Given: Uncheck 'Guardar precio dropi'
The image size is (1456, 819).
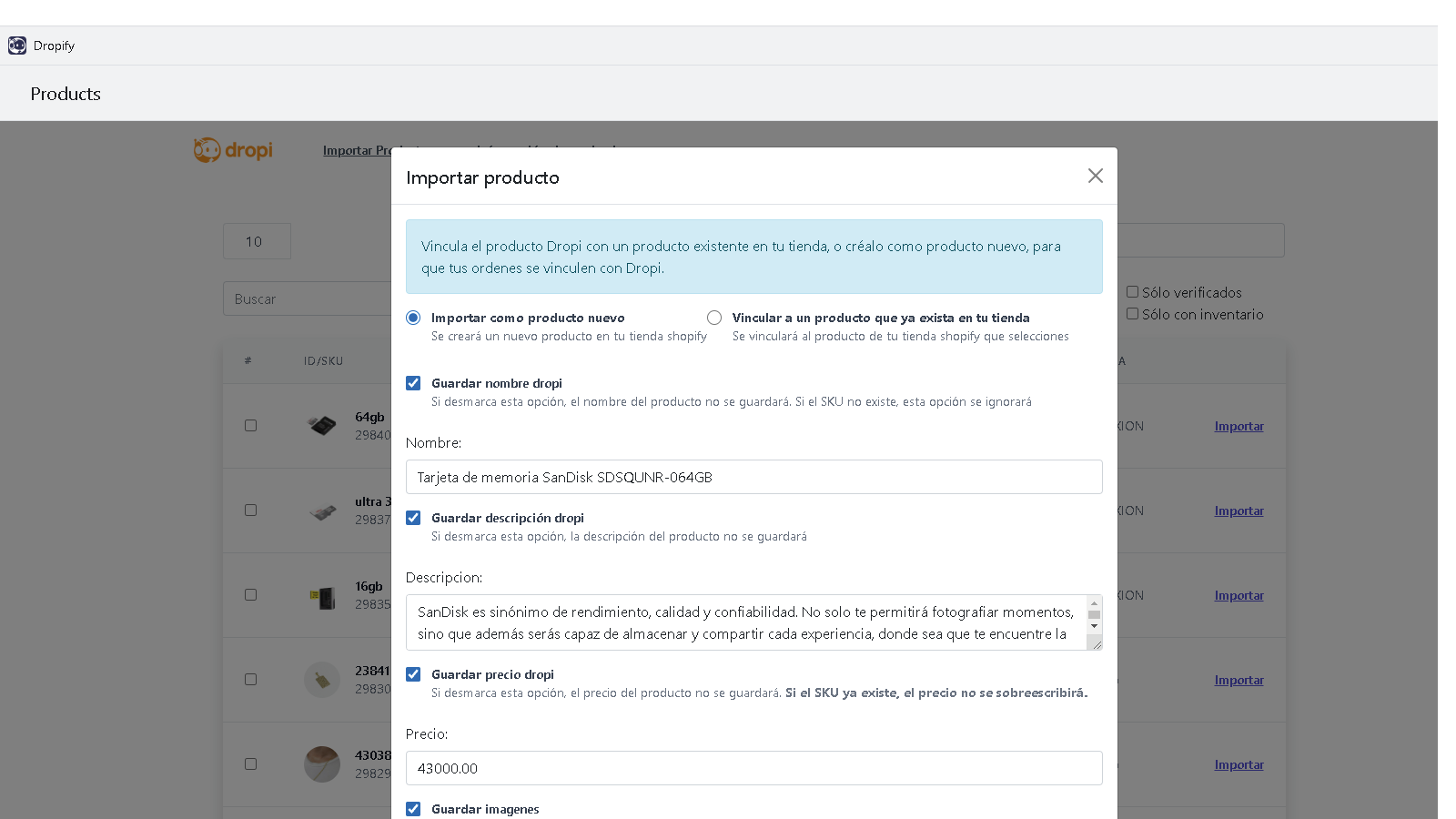Looking at the screenshot, I should [414, 673].
